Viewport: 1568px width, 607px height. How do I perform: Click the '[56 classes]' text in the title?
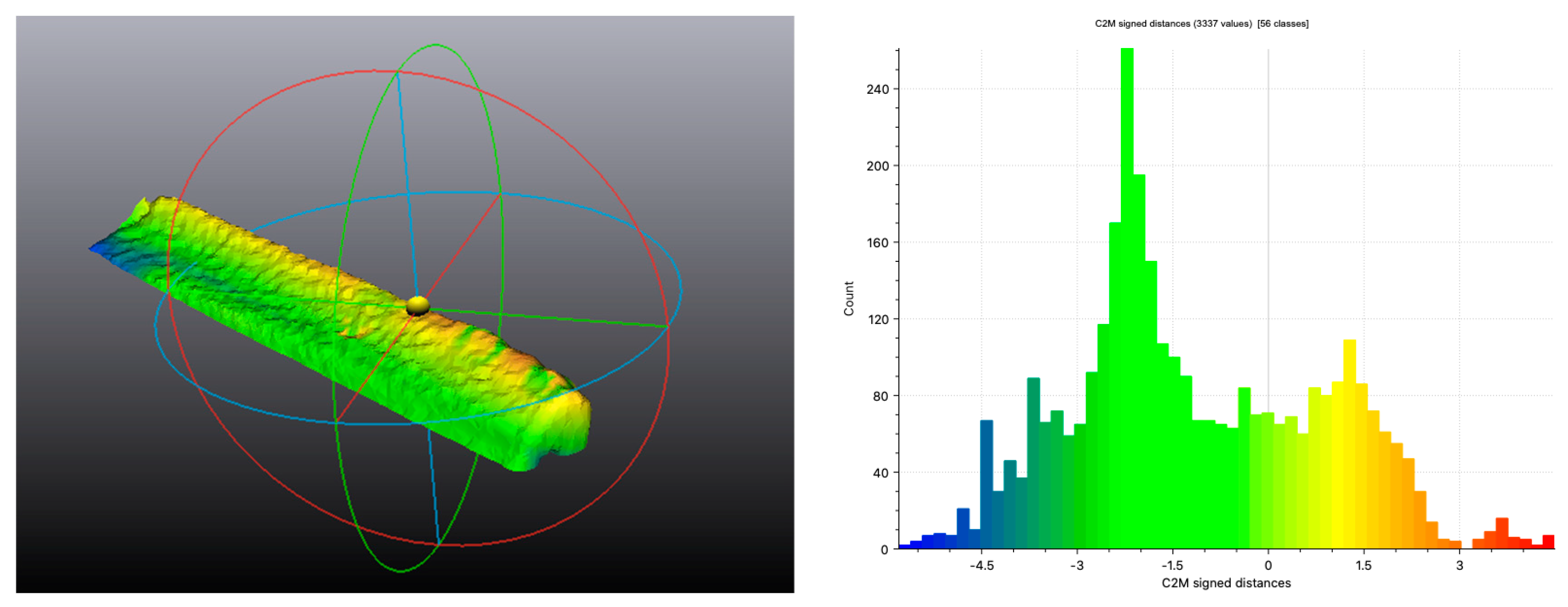(1283, 24)
